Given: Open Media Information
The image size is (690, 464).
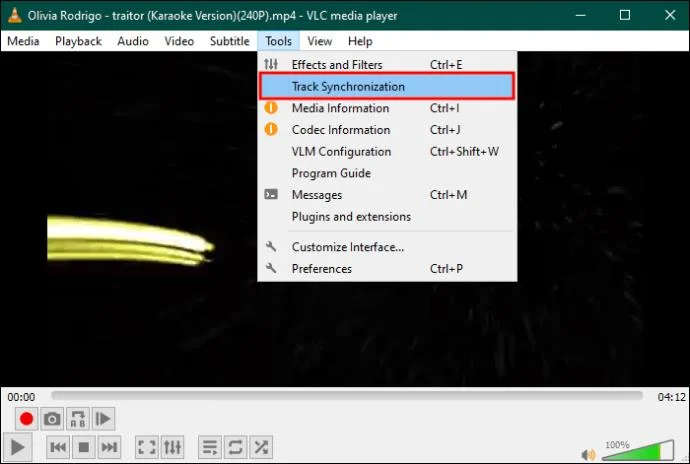Looking at the screenshot, I should tap(387, 108).
